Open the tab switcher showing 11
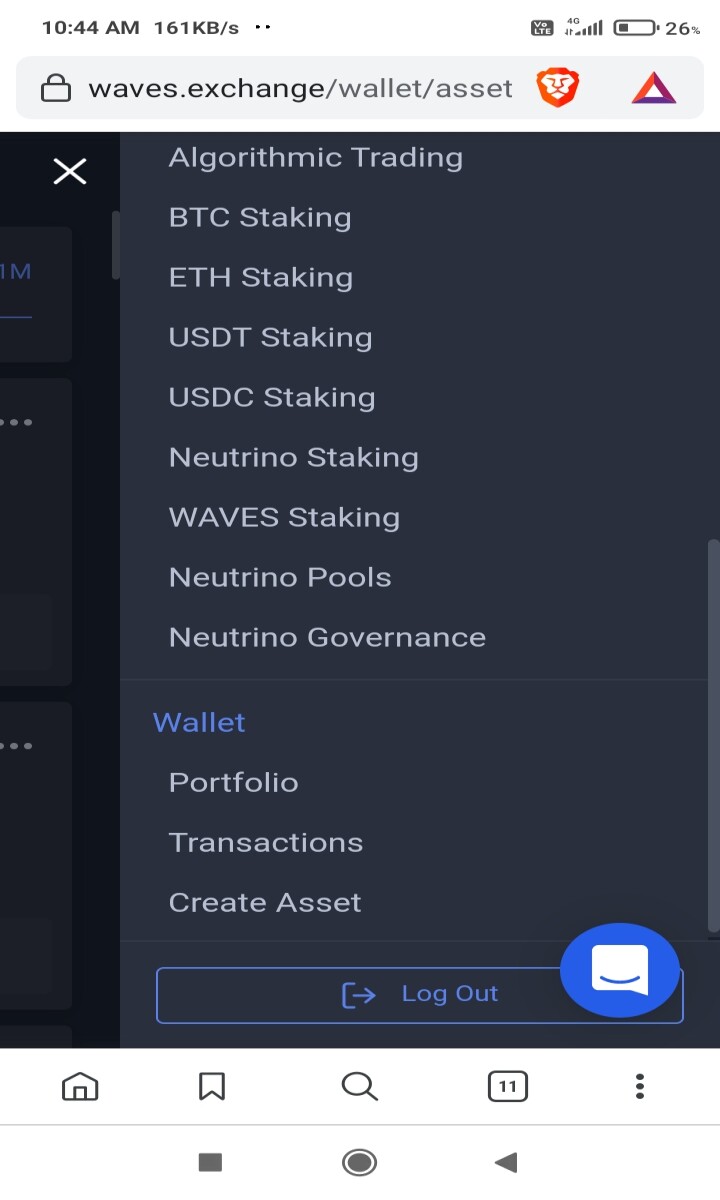Viewport: 720px width, 1200px height. (507, 1086)
